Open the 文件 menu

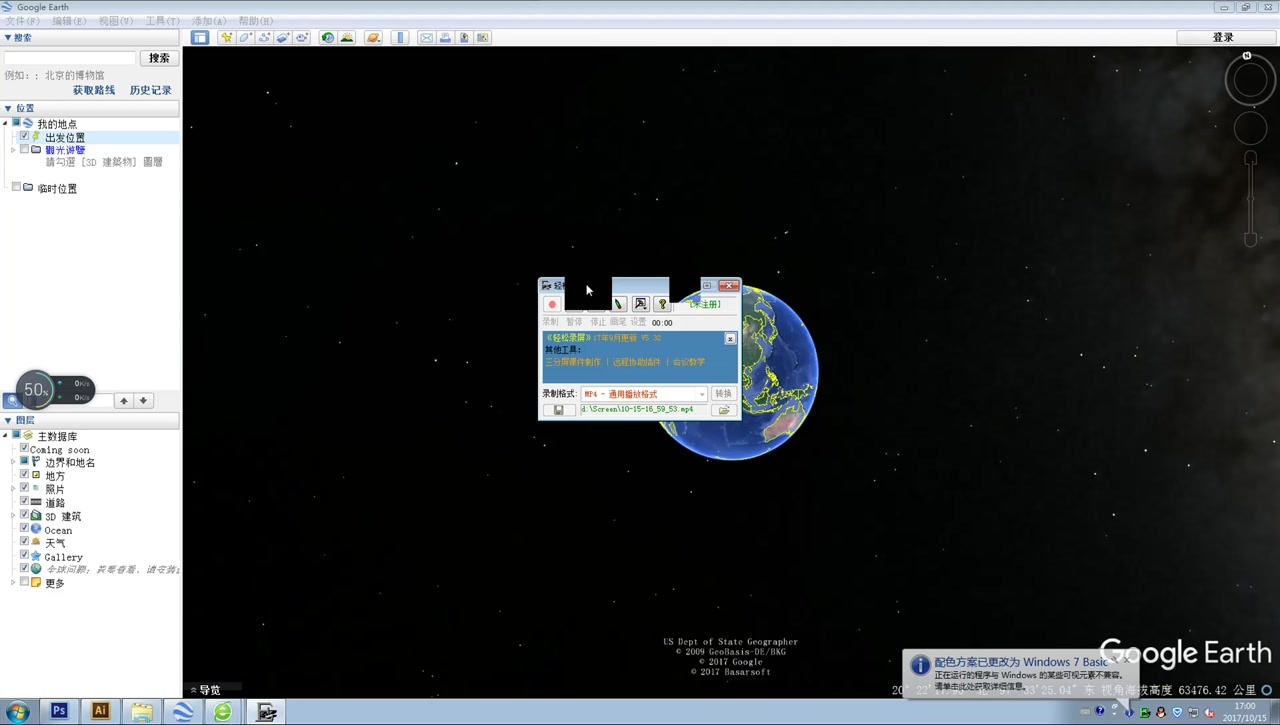pyautogui.click(x=23, y=21)
